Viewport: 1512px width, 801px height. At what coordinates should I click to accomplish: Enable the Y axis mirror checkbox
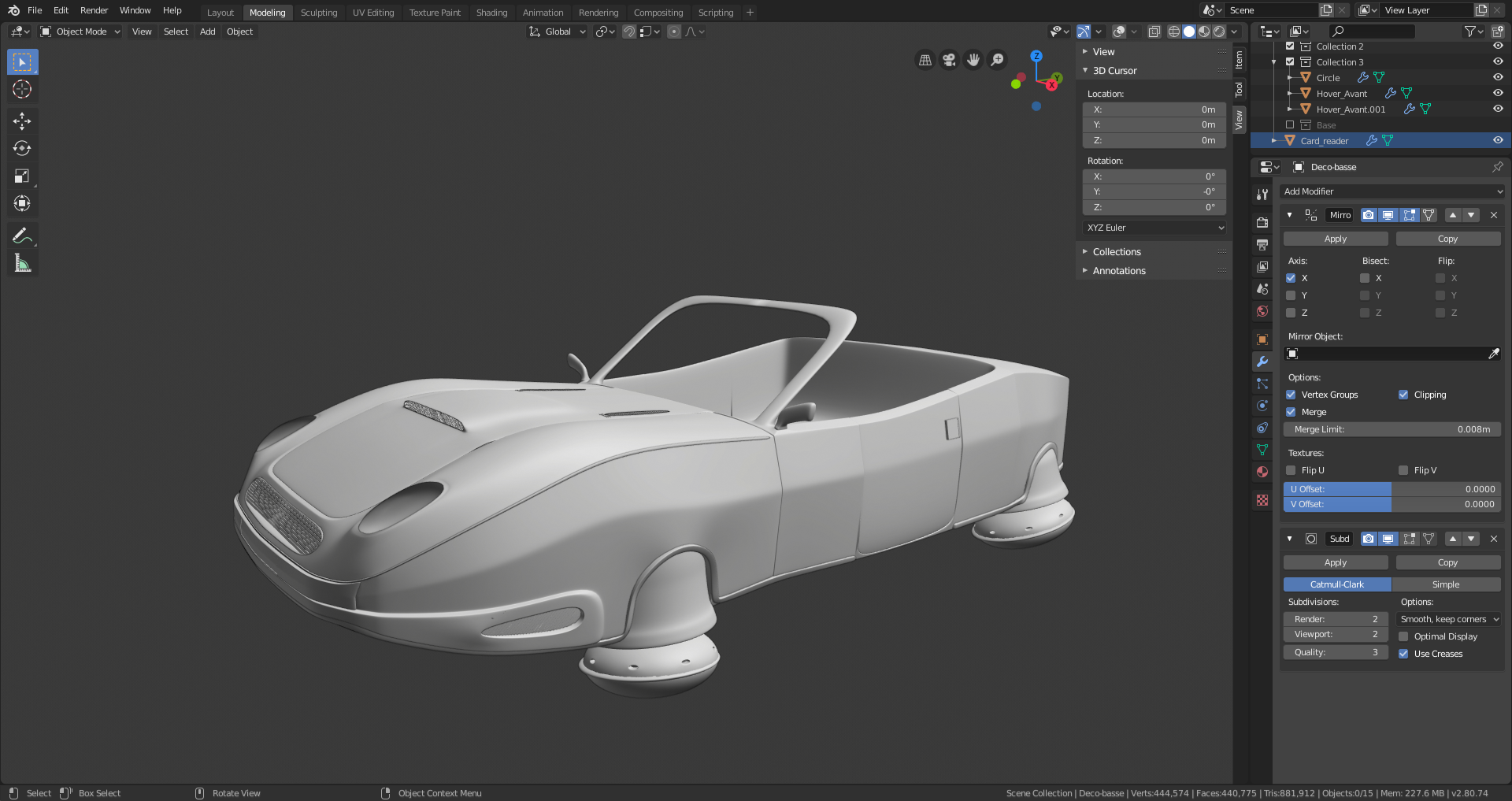(1291, 295)
